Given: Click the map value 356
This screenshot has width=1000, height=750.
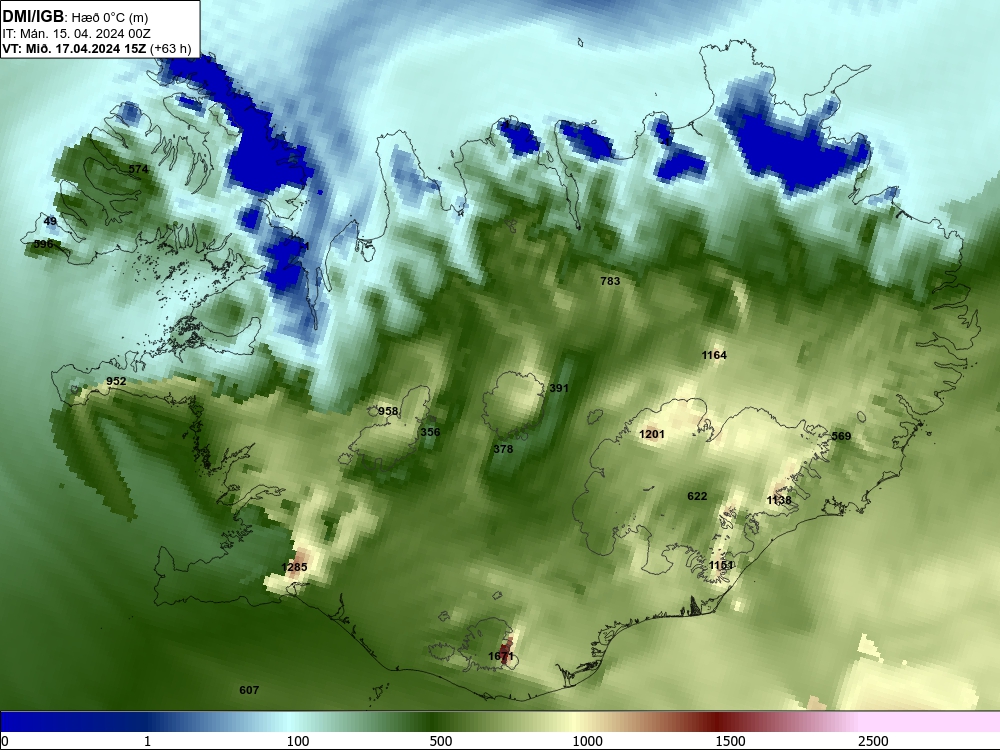Looking at the screenshot, I should pos(430,432).
